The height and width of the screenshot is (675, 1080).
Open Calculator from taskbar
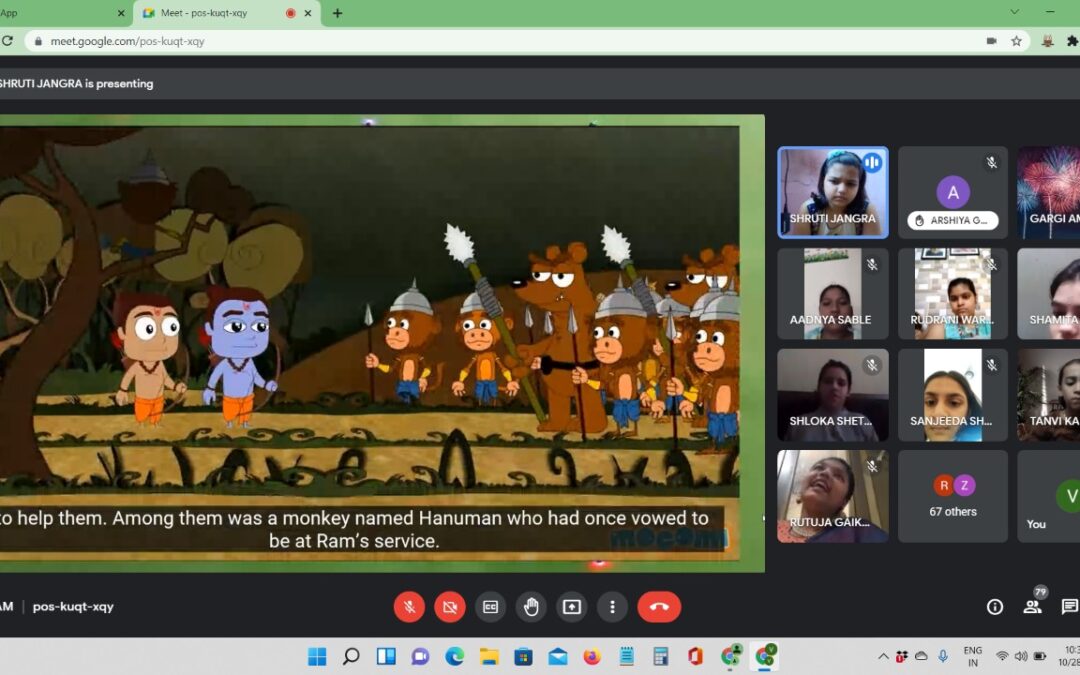tap(661, 656)
